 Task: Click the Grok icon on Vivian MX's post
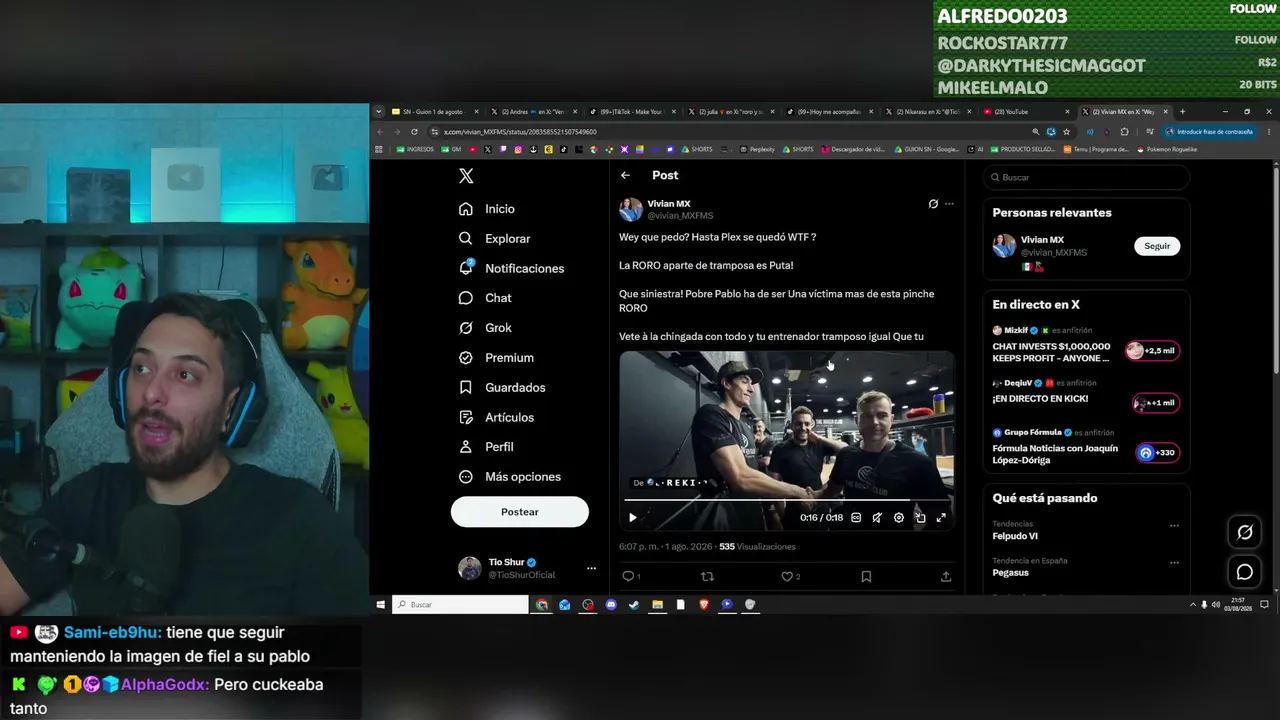933,204
